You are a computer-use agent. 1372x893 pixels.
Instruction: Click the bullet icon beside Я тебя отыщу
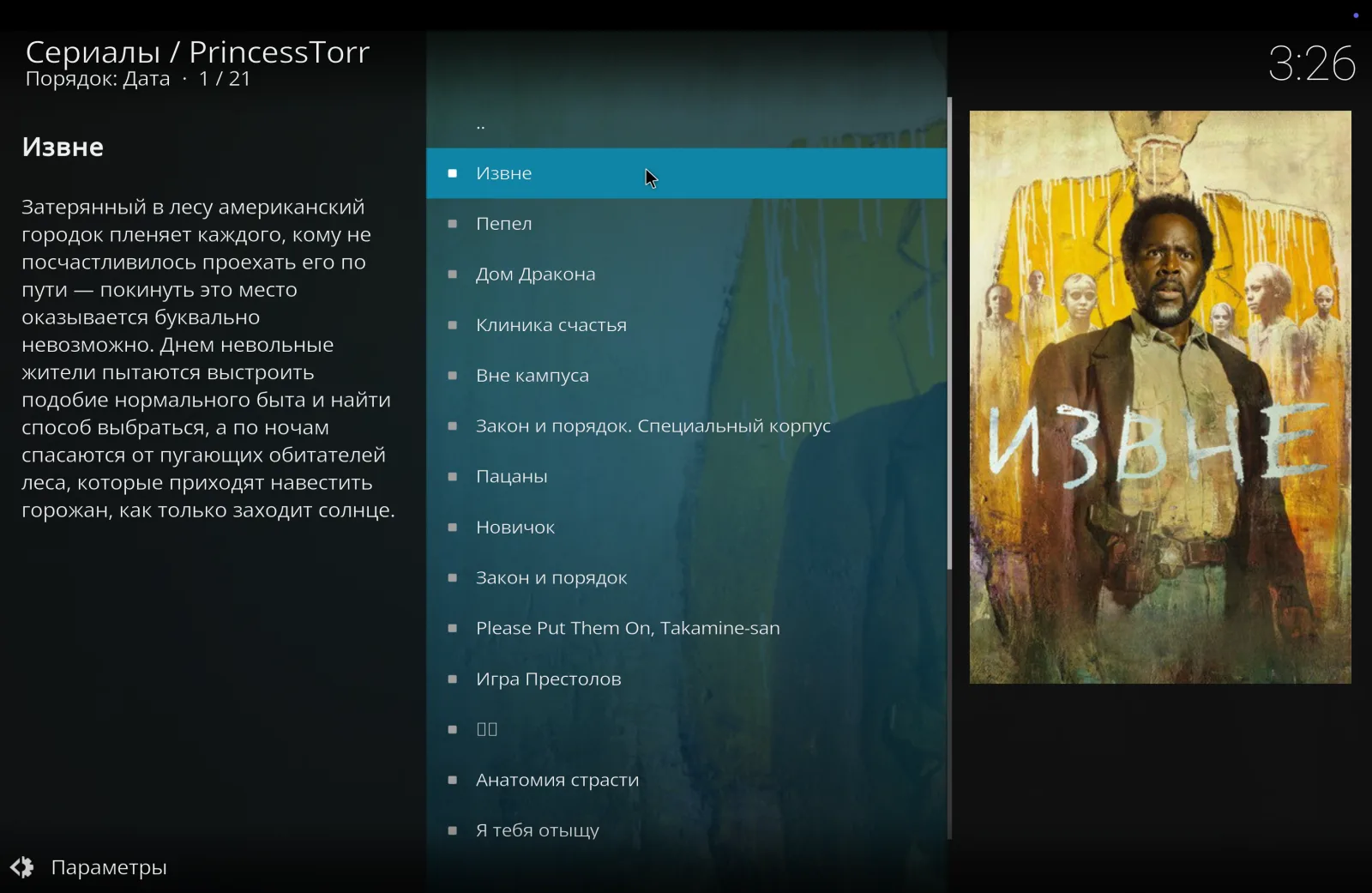[x=453, y=831]
